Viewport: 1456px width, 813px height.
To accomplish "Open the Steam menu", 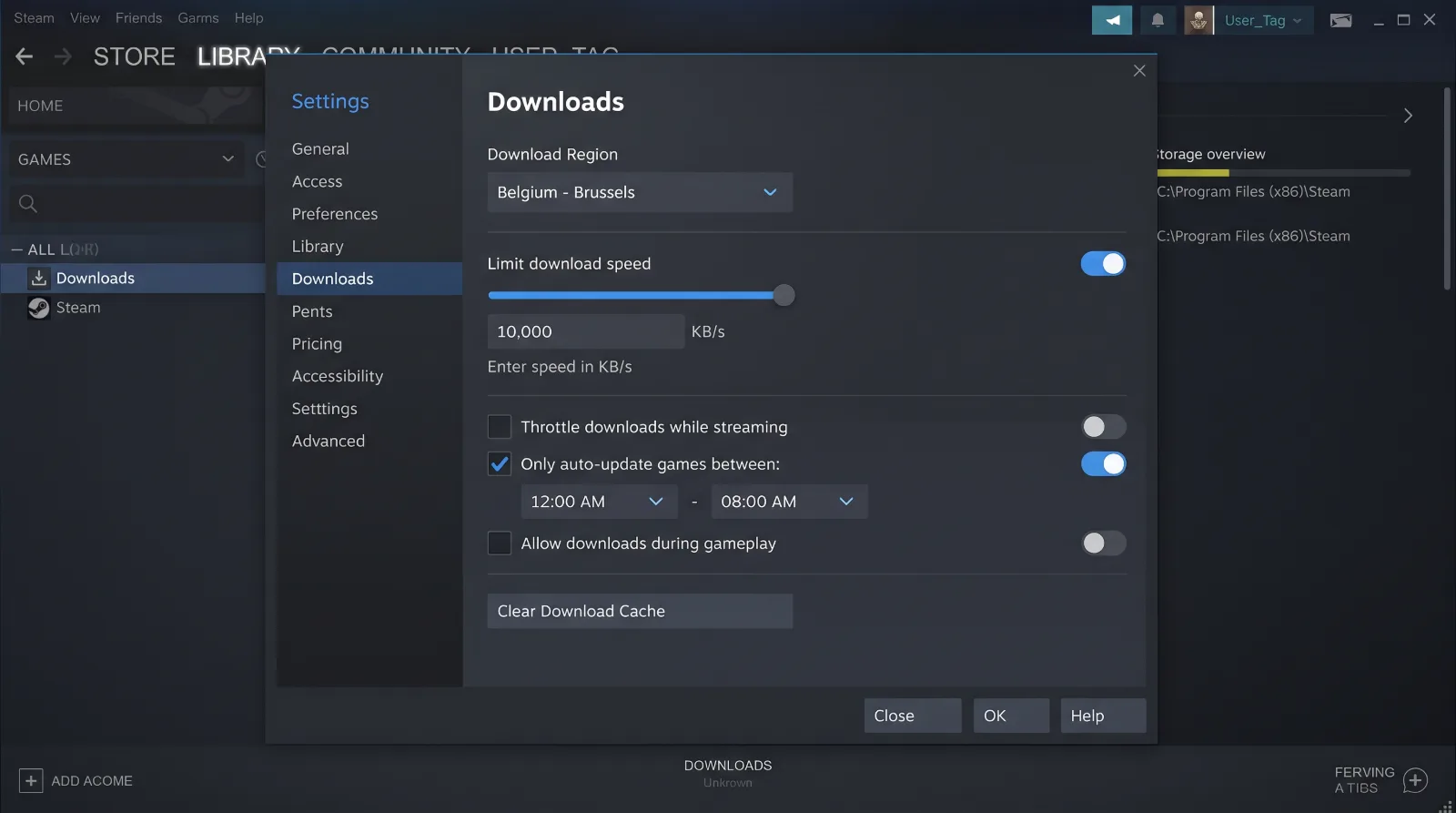I will click(x=34, y=18).
